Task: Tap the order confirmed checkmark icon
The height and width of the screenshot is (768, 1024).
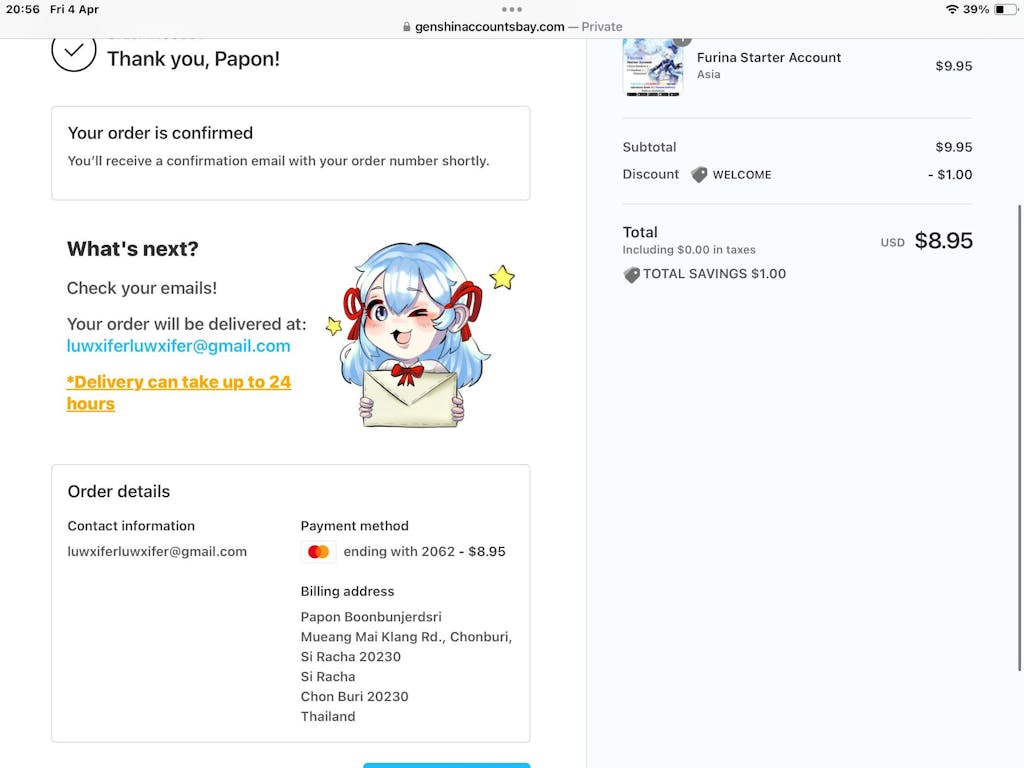Action: [74, 52]
